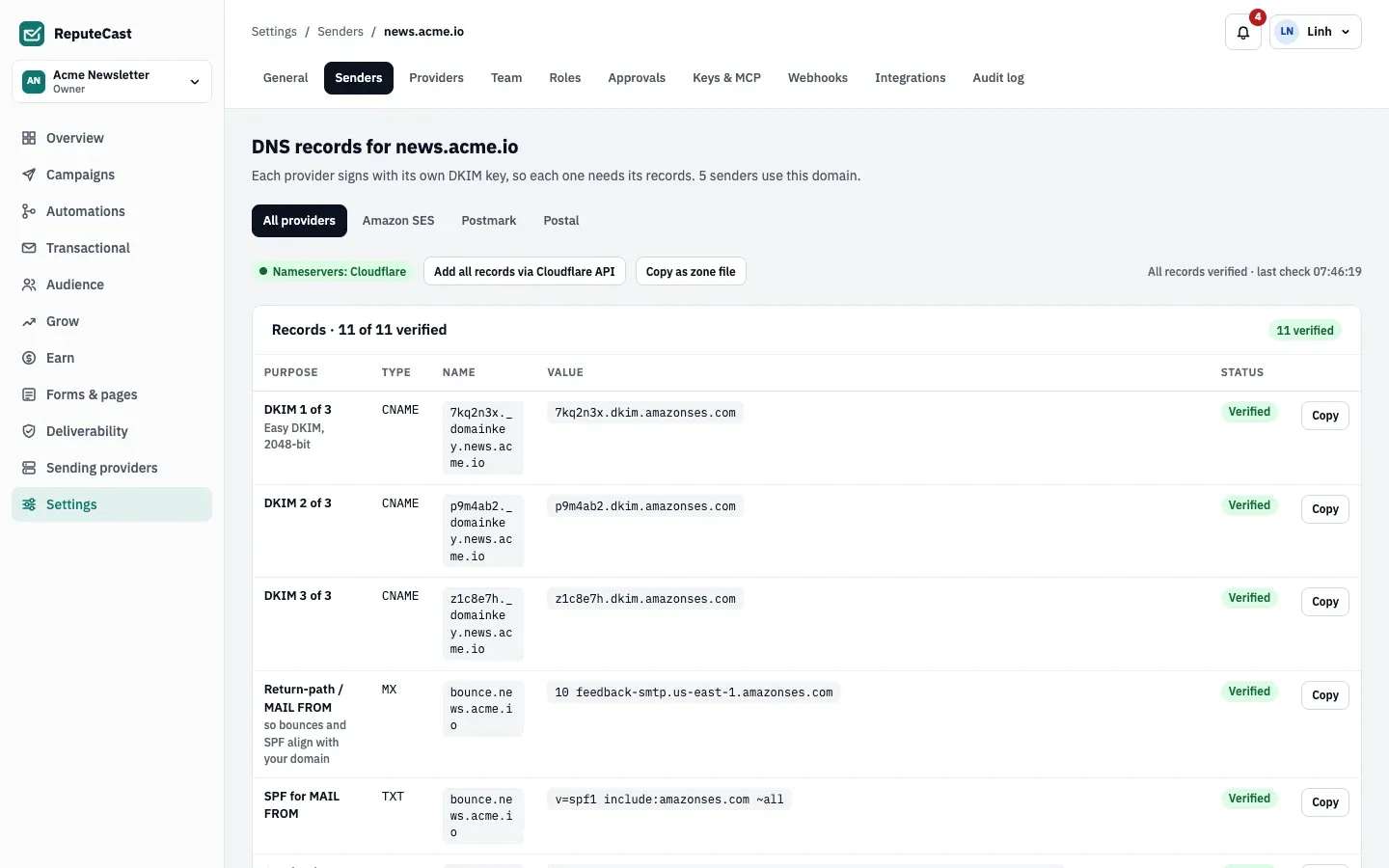This screenshot has width=1389, height=868.
Task: Click the Overview grid icon in sidebar
Action: coord(29,138)
